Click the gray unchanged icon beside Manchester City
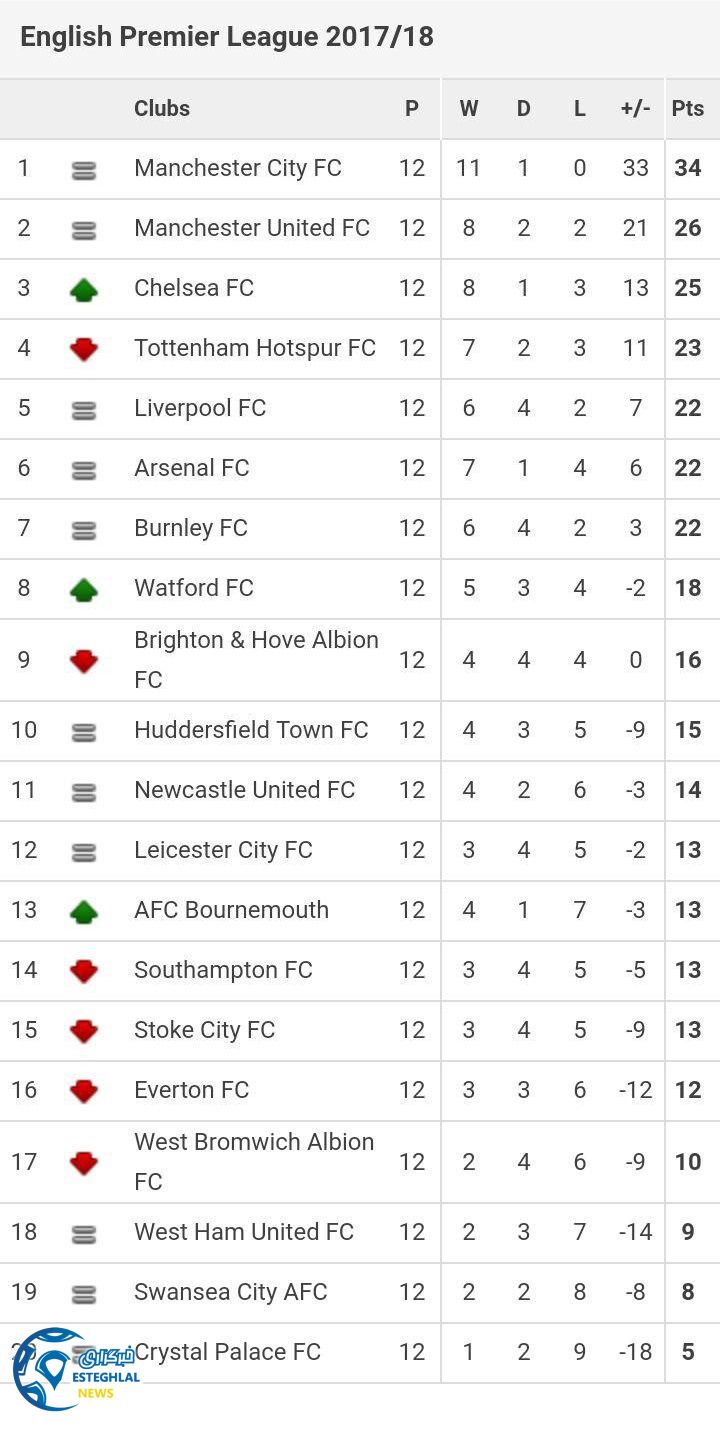This screenshot has height=1433, width=720. pyautogui.click(x=84, y=171)
